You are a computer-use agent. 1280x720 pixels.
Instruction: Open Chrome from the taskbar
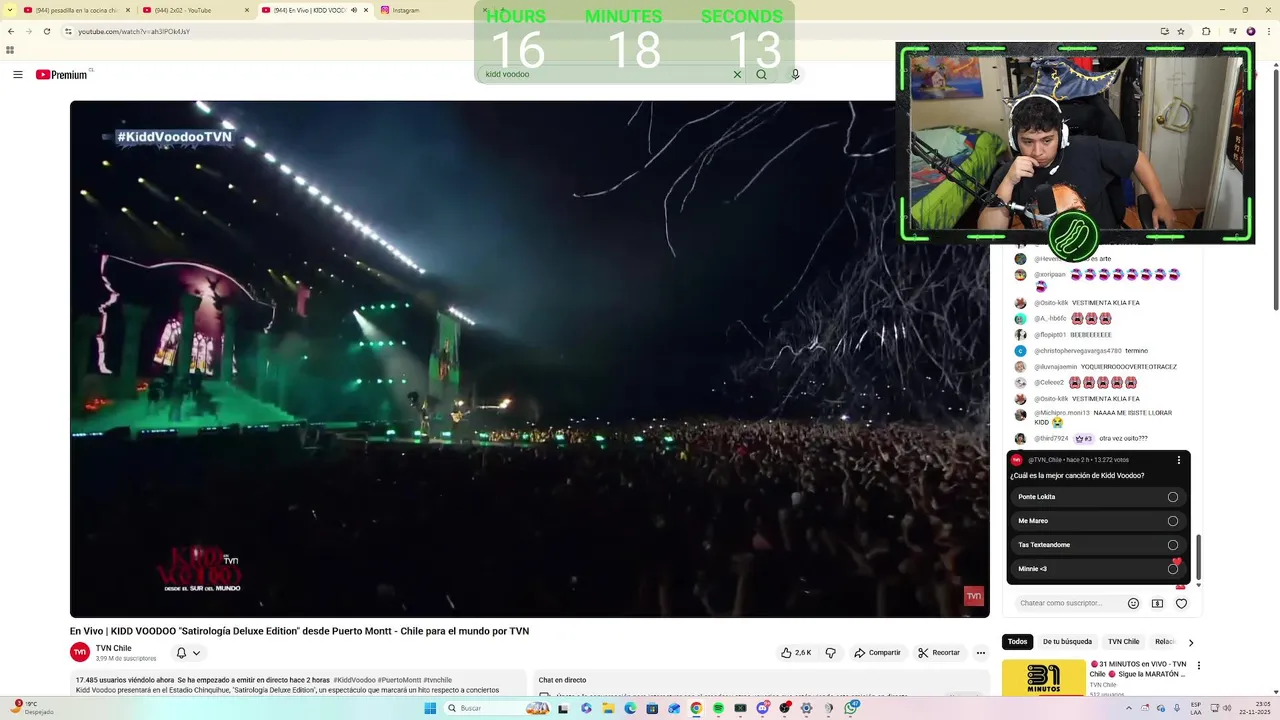click(696, 708)
